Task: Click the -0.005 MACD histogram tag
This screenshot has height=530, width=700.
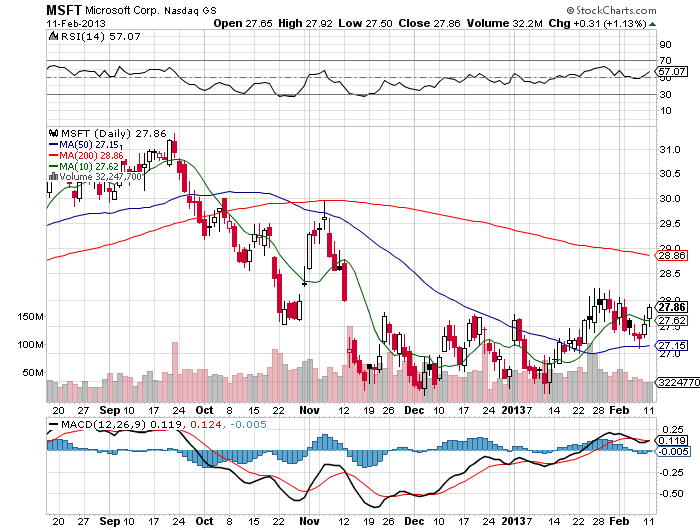Action: 670,450
